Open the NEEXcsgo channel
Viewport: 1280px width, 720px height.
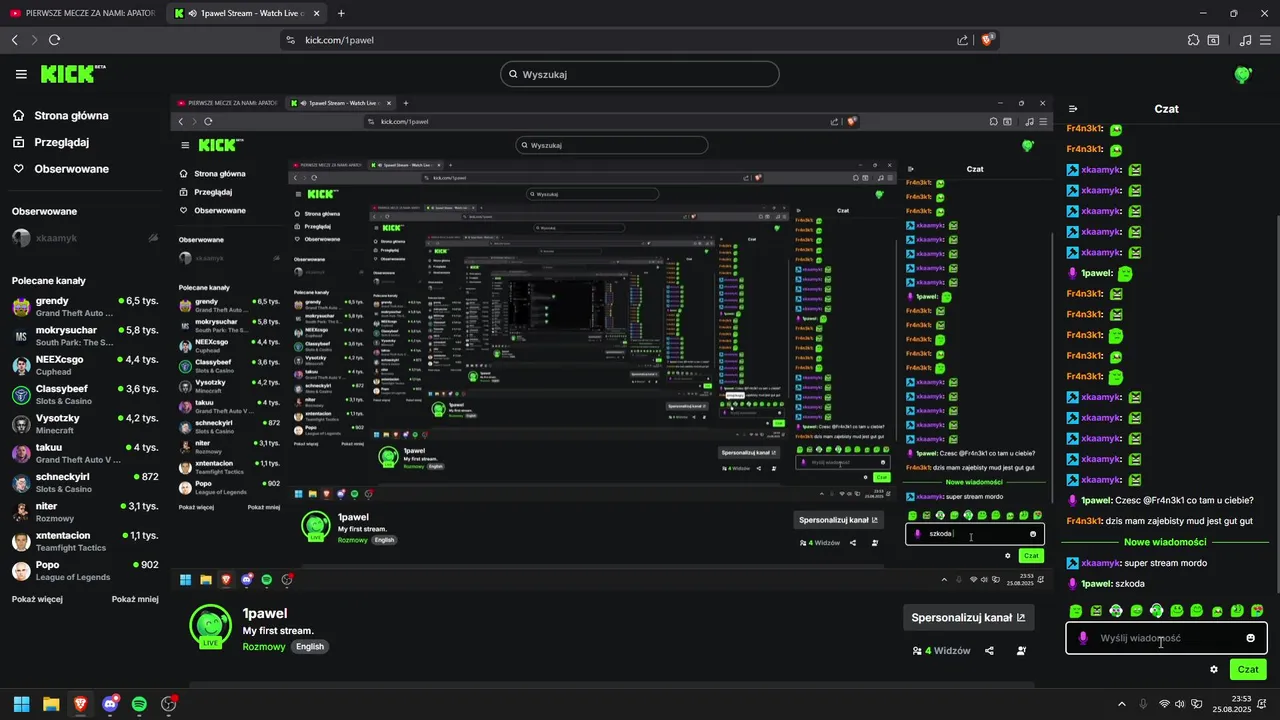tap(85, 365)
